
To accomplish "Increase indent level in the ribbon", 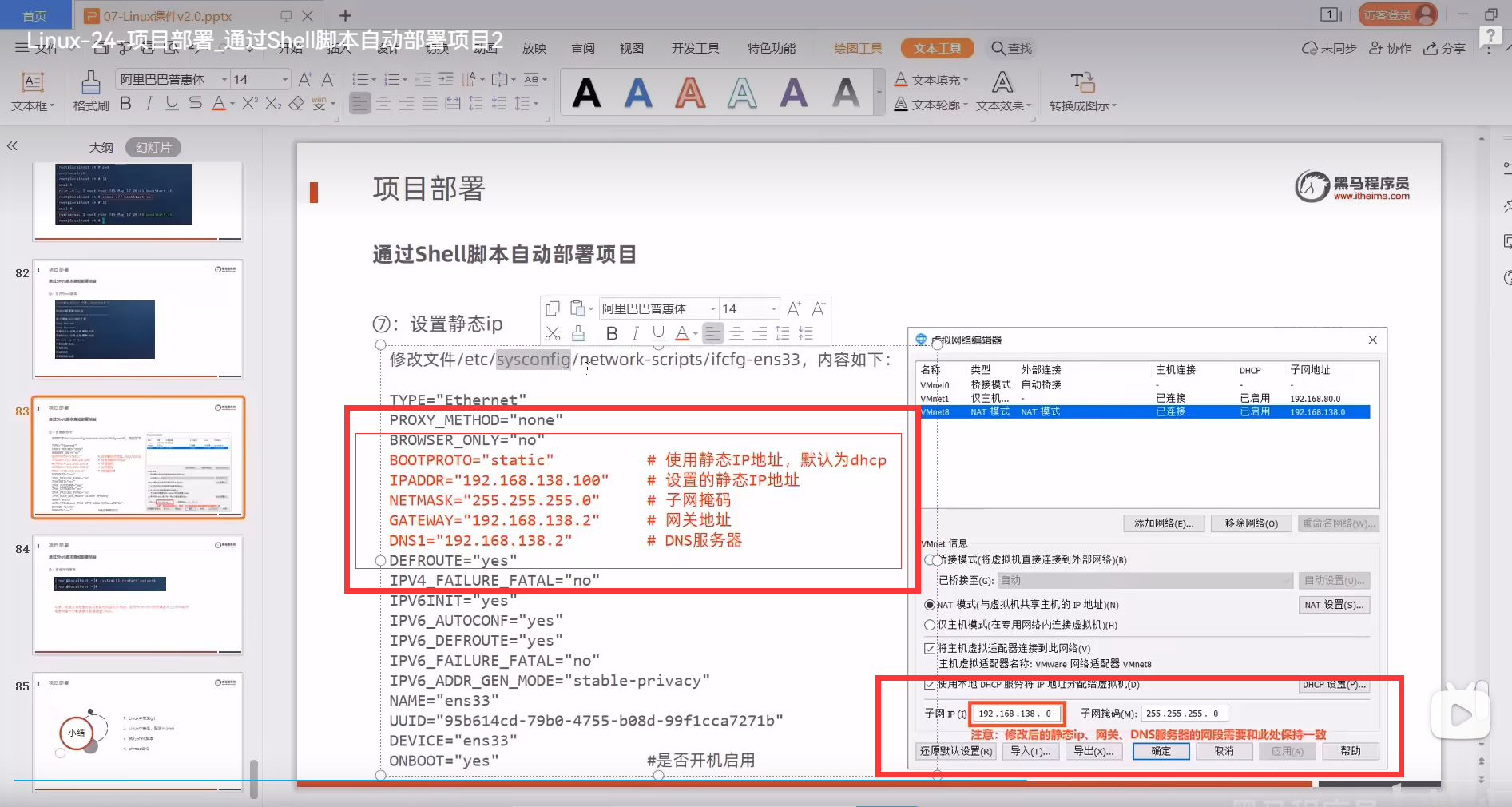I will click(446, 80).
